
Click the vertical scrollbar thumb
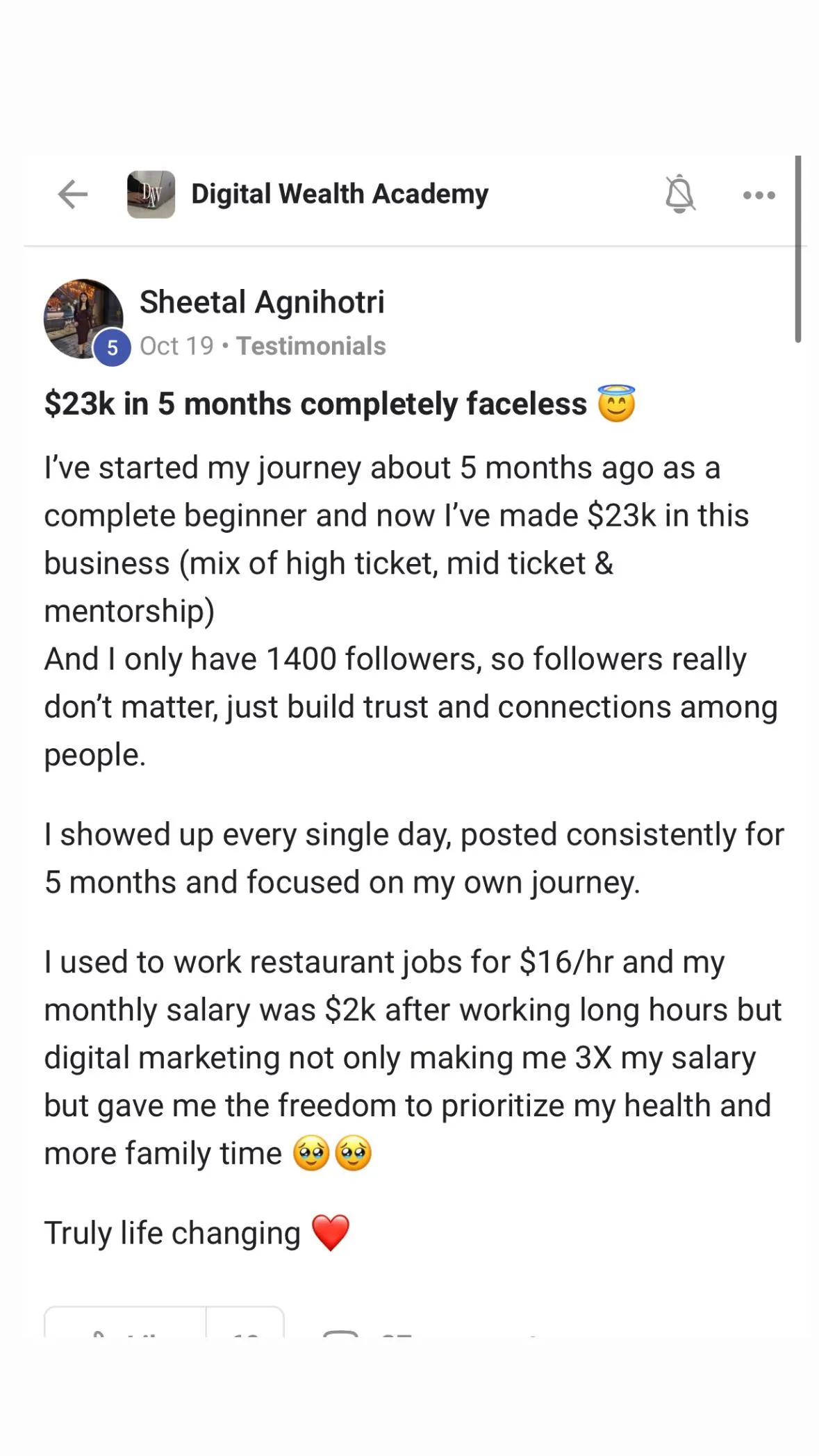point(798,249)
